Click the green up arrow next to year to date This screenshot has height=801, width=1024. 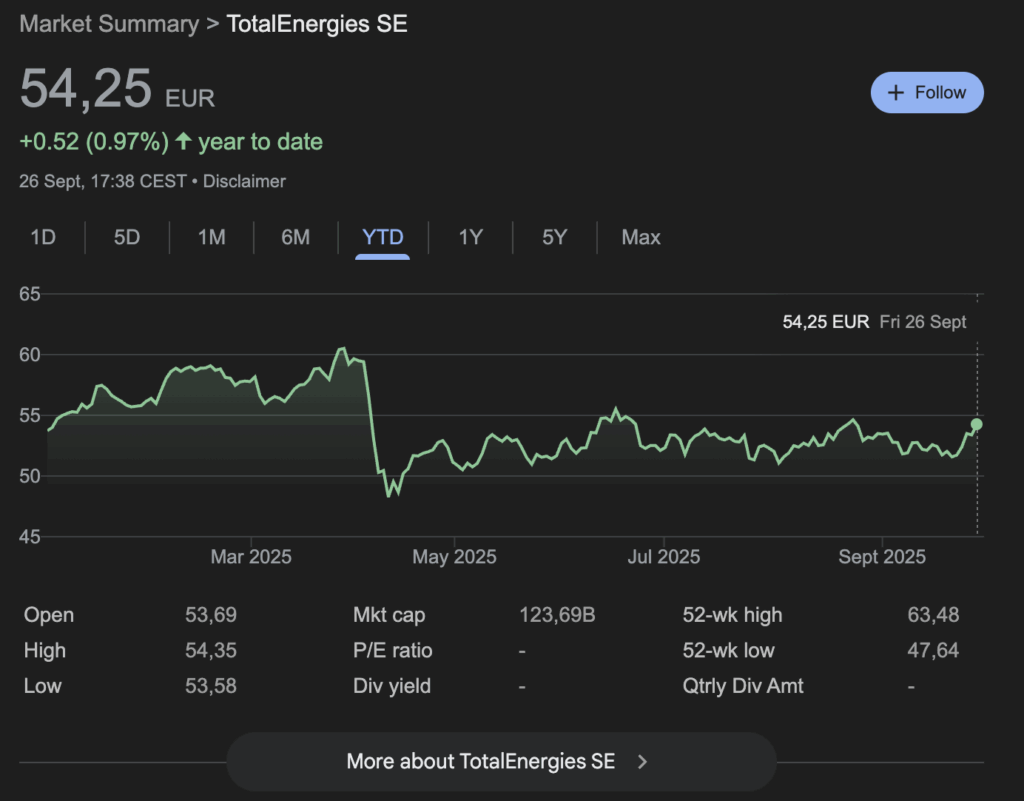184,141
